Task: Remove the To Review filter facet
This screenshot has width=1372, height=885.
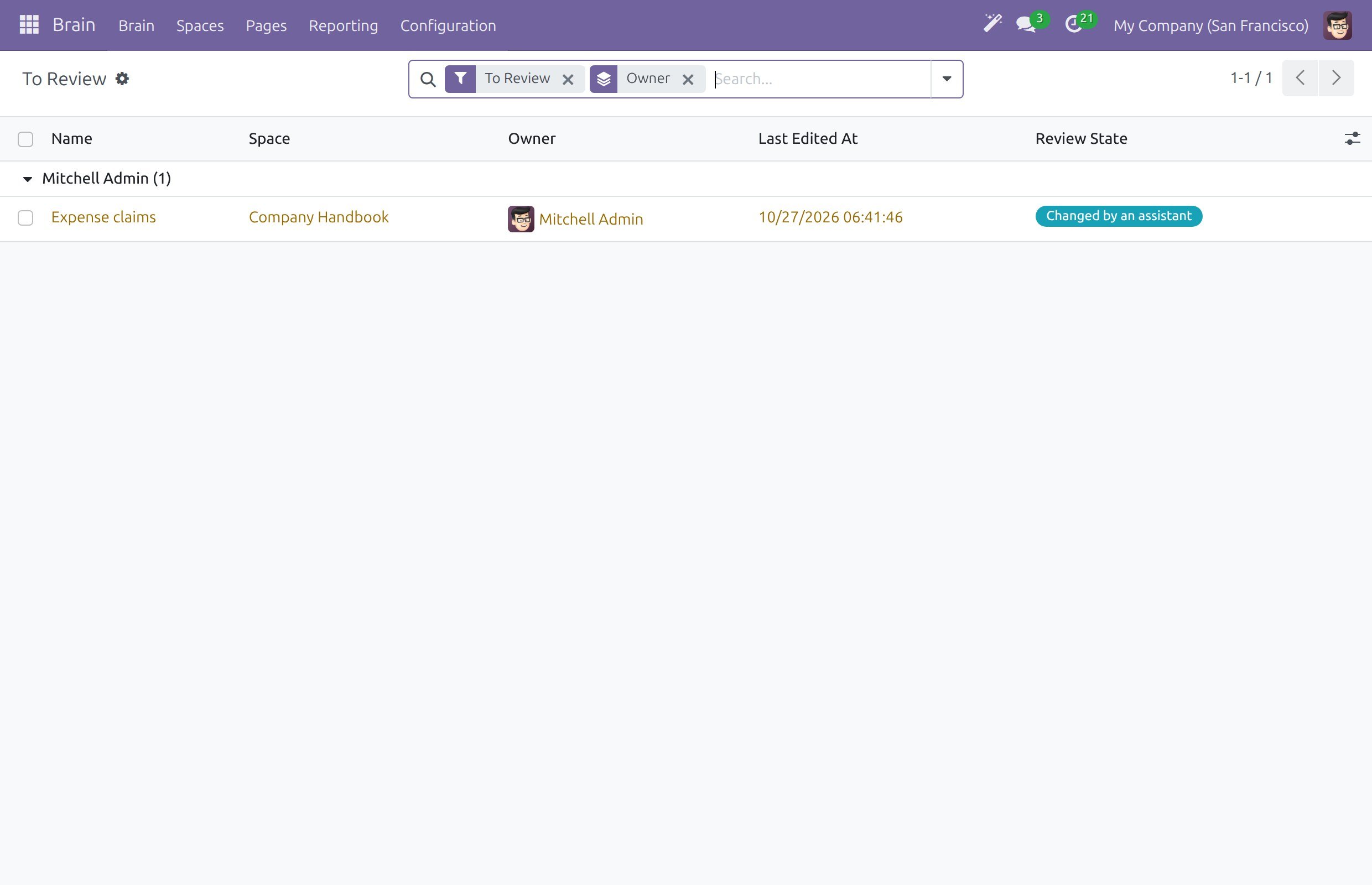Action: point(568,79)
